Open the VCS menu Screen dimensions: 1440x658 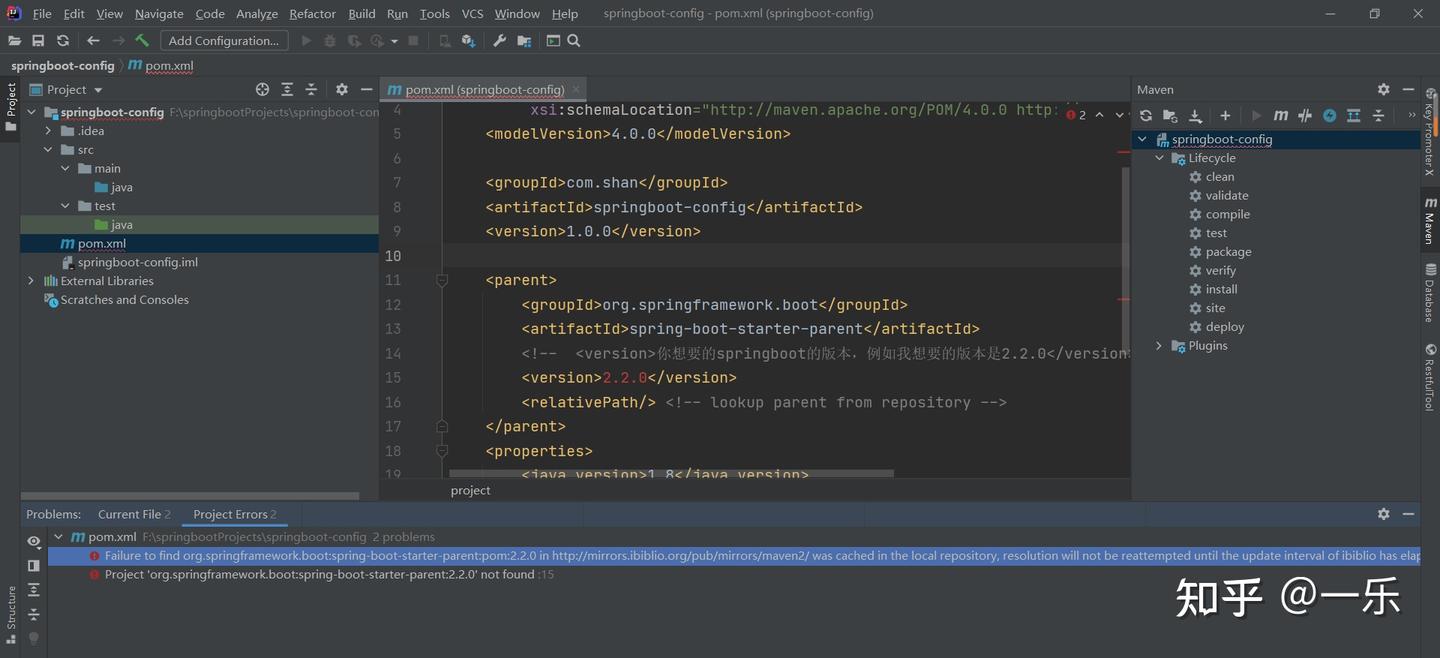(472, 14)
